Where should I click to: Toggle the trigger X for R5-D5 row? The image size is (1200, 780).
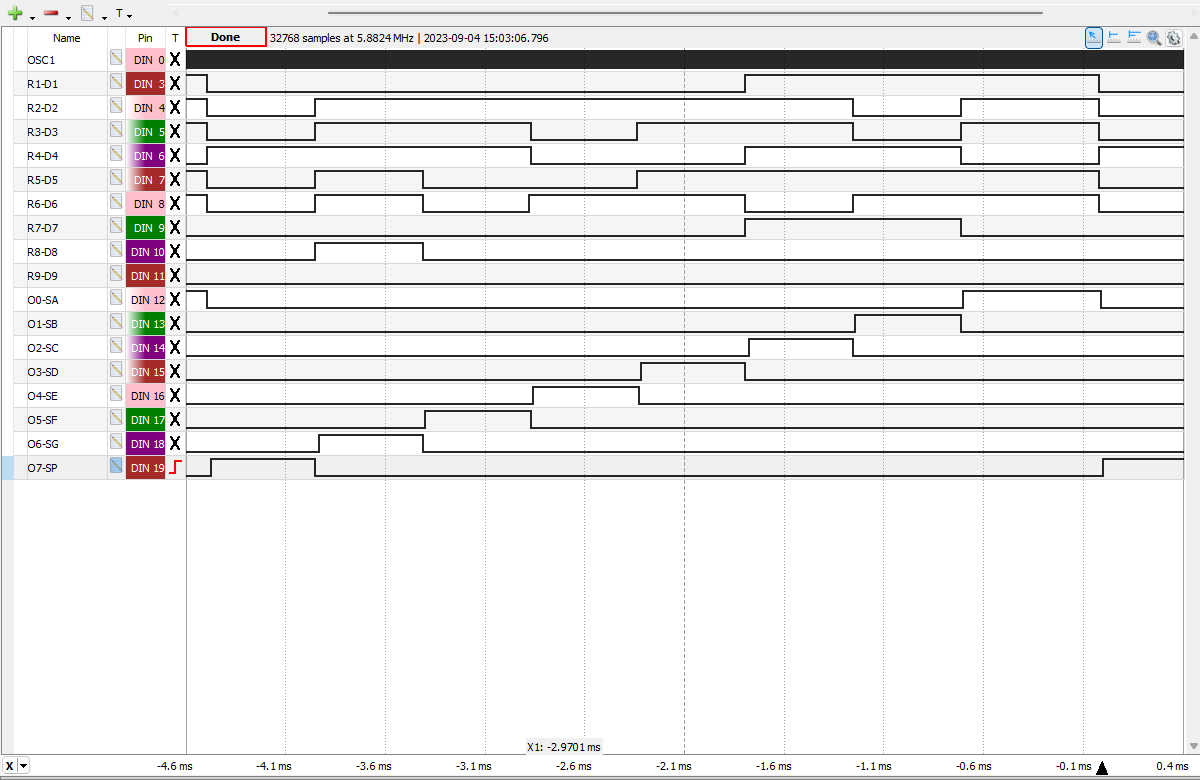pyautogui.click(x=175, y=179)
